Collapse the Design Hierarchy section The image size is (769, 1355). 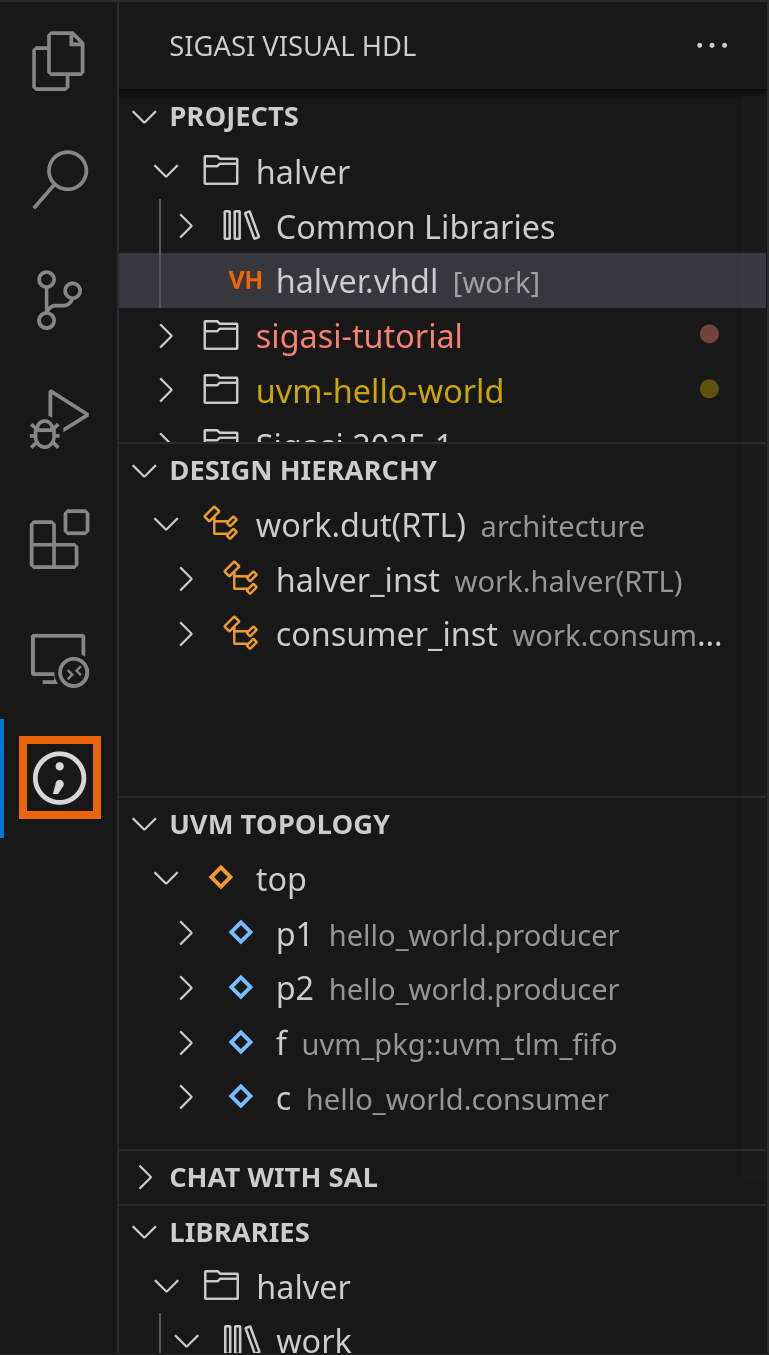point(146,470)
